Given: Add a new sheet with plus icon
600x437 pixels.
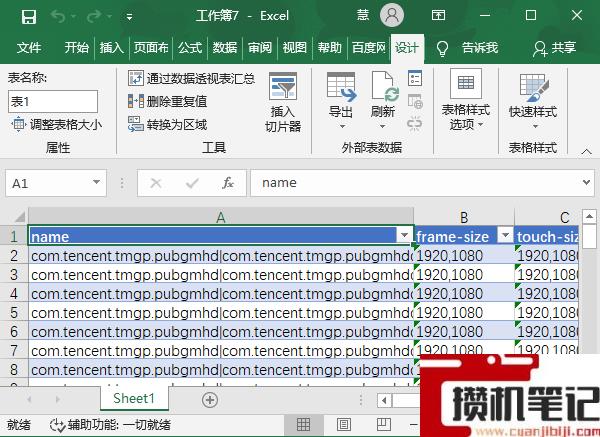Looking at the screenshot, I should (x=210, y=400).
